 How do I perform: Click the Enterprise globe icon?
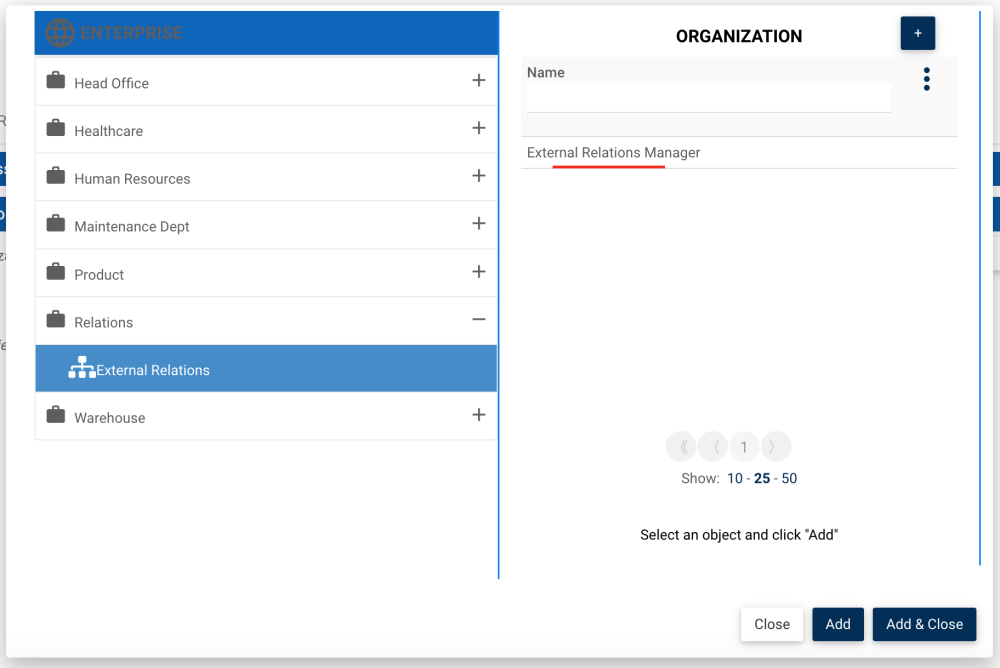60,33
